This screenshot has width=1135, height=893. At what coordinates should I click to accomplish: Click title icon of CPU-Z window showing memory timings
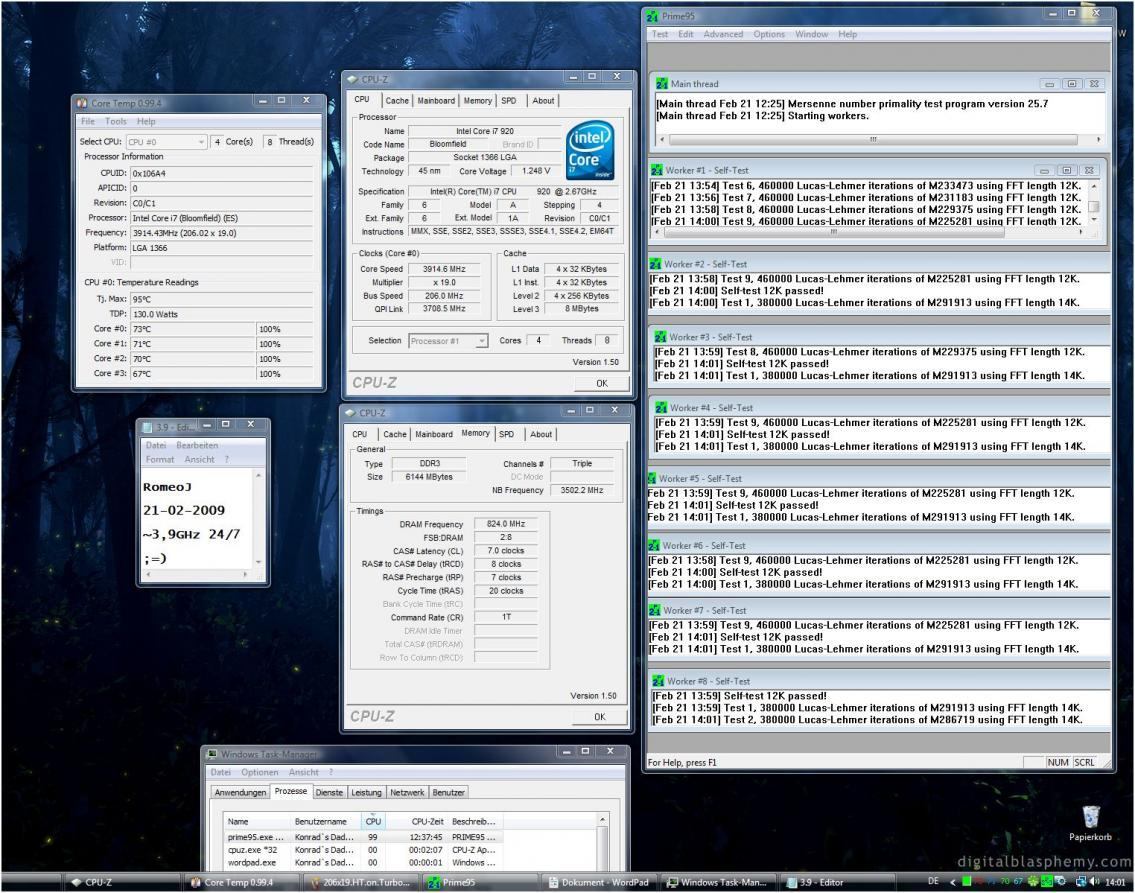tap(350, 412)
